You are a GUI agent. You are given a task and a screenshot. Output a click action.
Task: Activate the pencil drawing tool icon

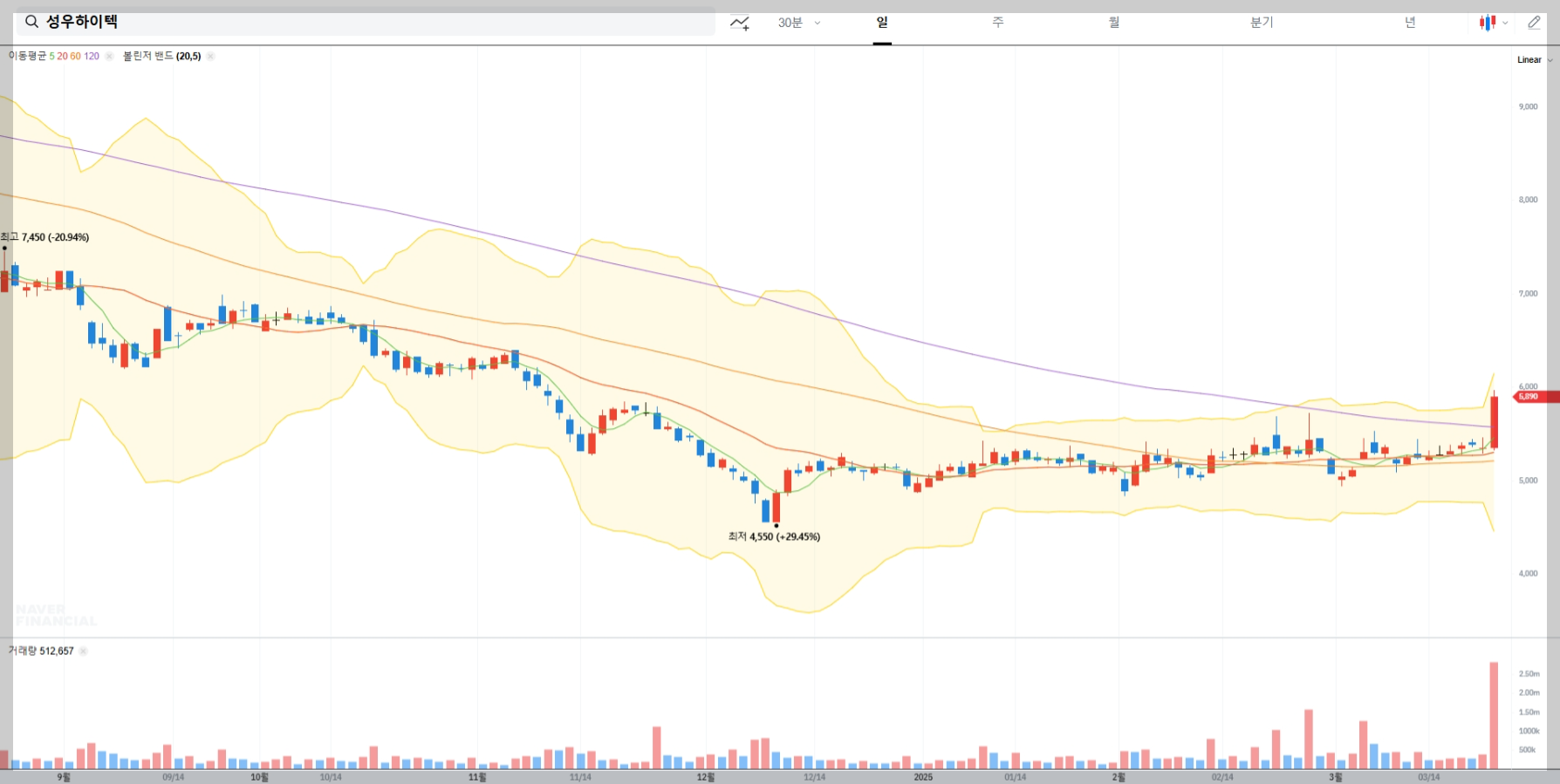(1534, 23)
